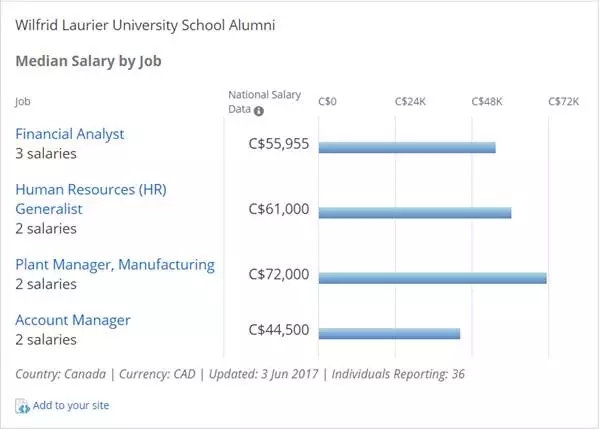Click the Wilfrid Laurier University School Alumni title

(145, 24)
